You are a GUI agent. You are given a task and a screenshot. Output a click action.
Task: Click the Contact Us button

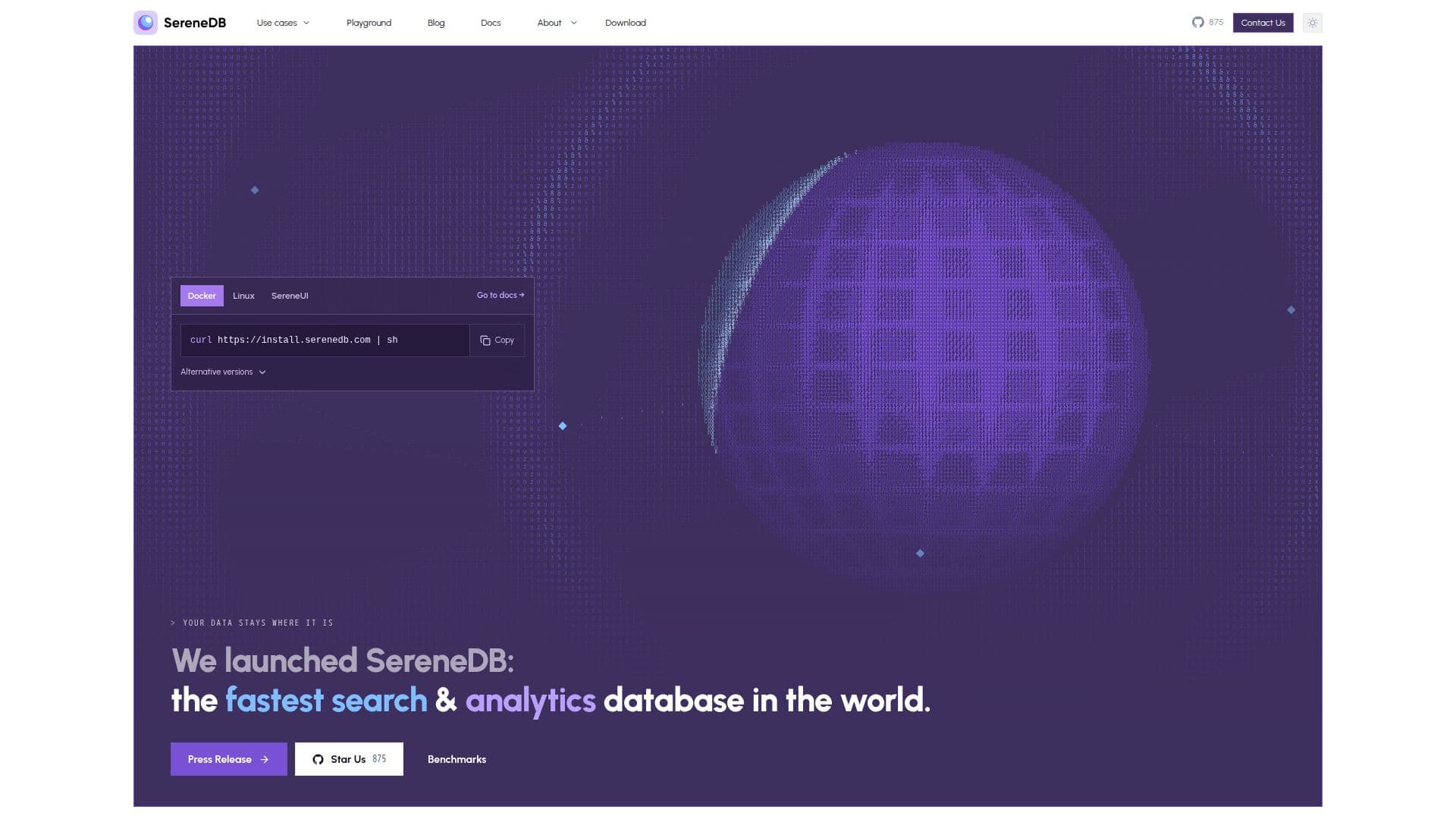[x=1263, y=23]
